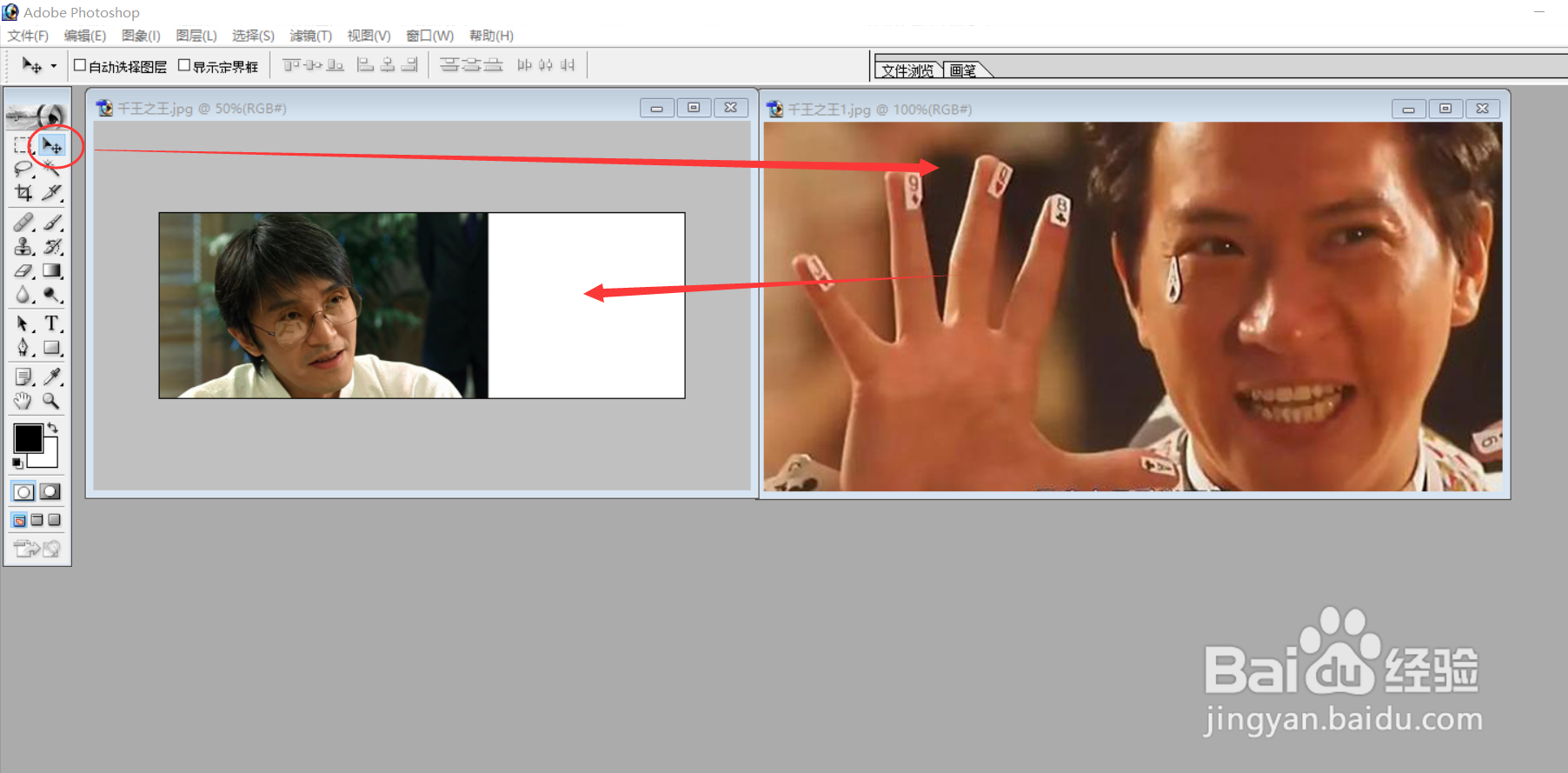Open the 窗口(W) menu
The image size is (1568, 773).
pos(429,36)
